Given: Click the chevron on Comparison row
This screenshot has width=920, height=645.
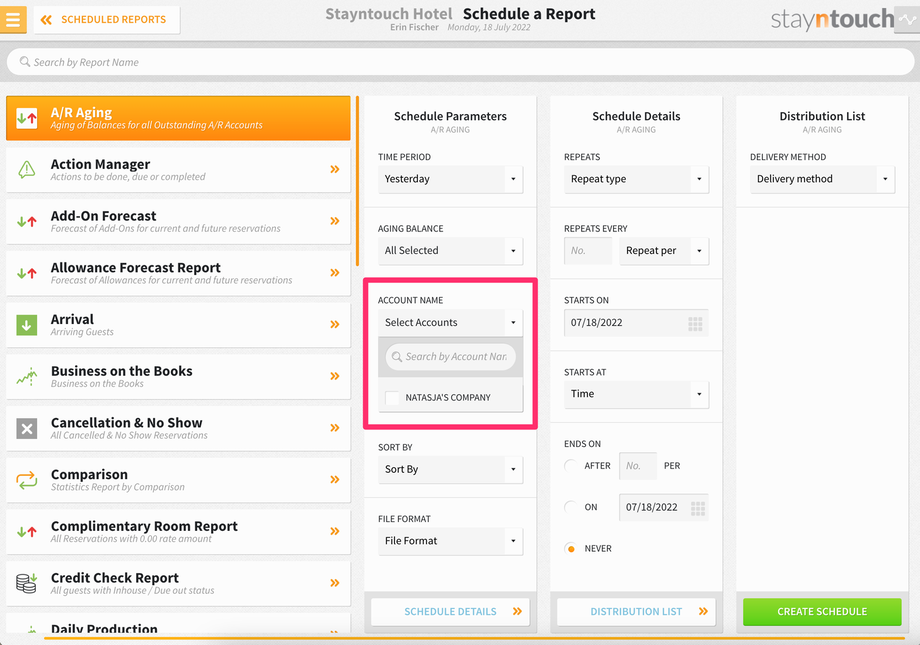Looking at the screenshot, I should (x=334, y=479).
